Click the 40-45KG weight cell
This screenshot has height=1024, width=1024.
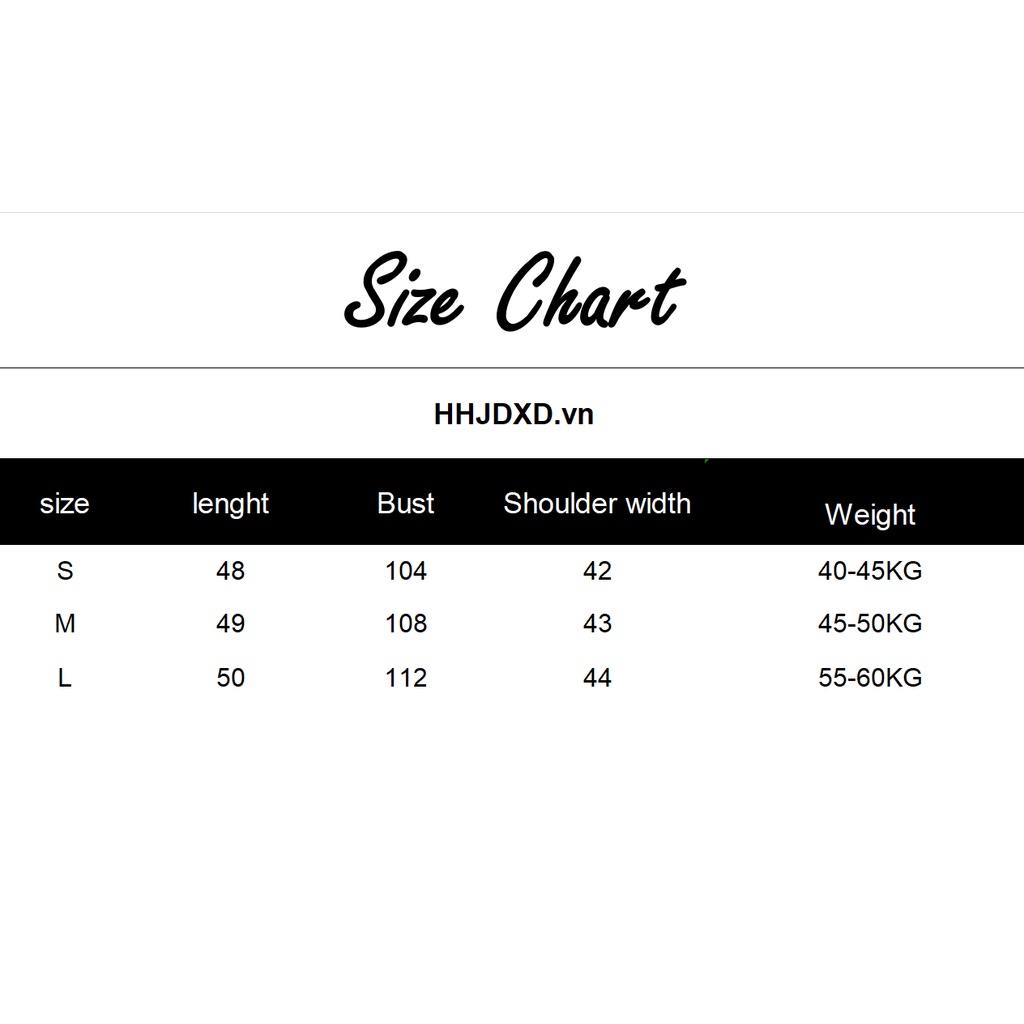(x=869, y=571)
